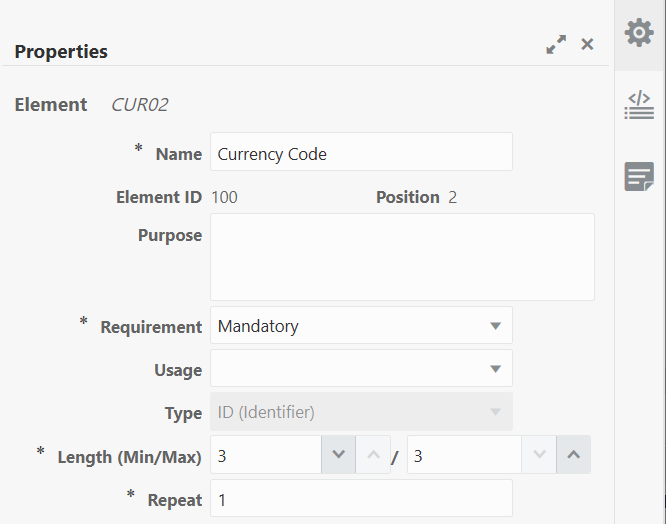Click into the Purpose text area
Viewport: 666px width, 524px height.
coord(402,256)
